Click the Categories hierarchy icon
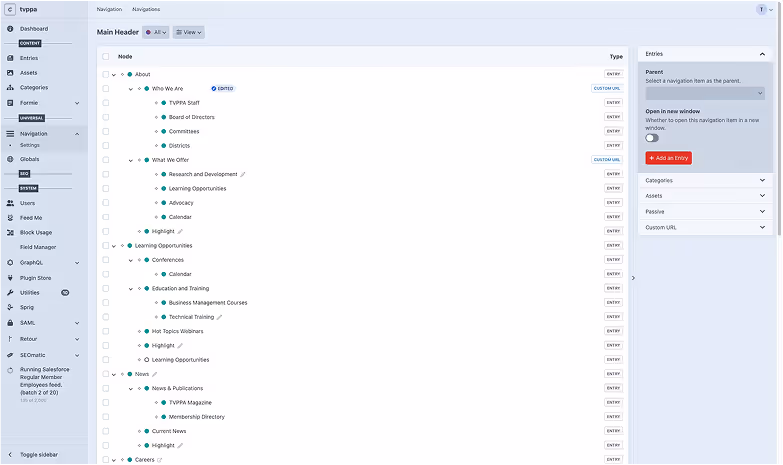Screen dimensions: 783x465 (10, 87)
